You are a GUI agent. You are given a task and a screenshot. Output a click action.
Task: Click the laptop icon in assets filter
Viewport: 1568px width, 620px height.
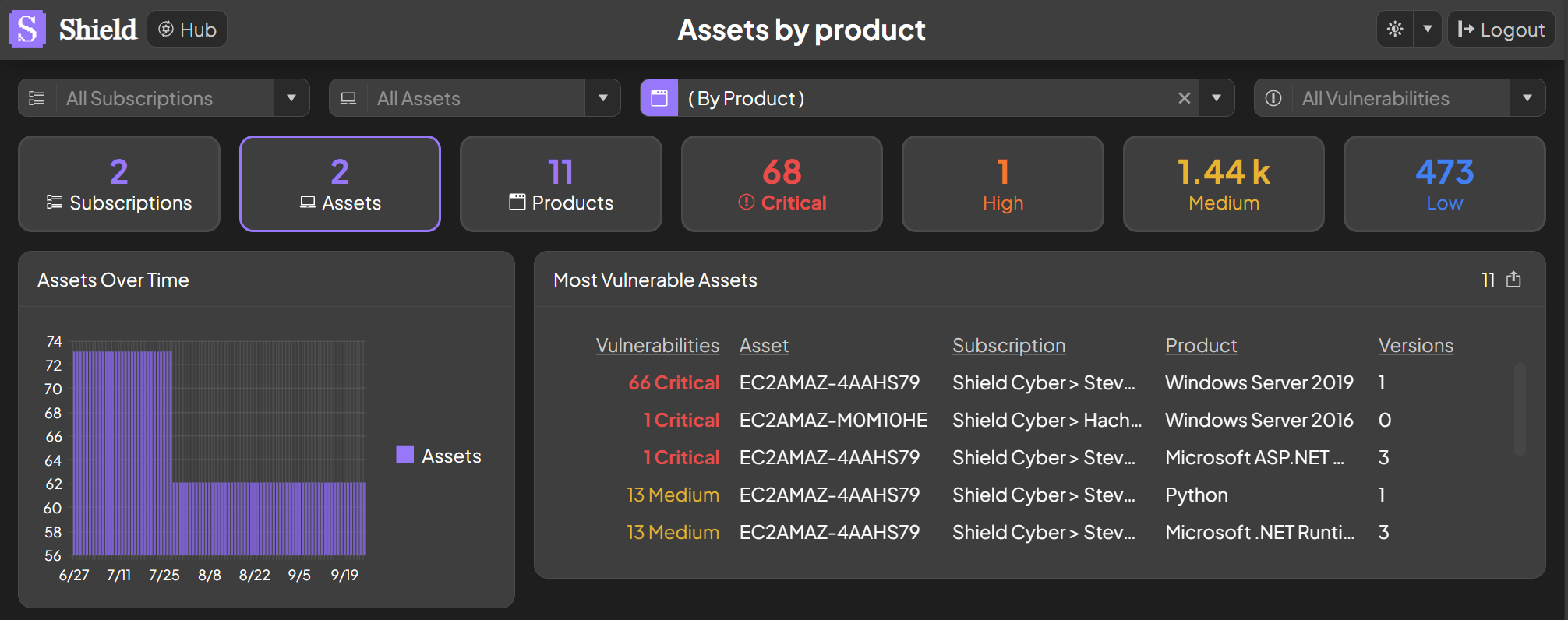coord(348,98)
